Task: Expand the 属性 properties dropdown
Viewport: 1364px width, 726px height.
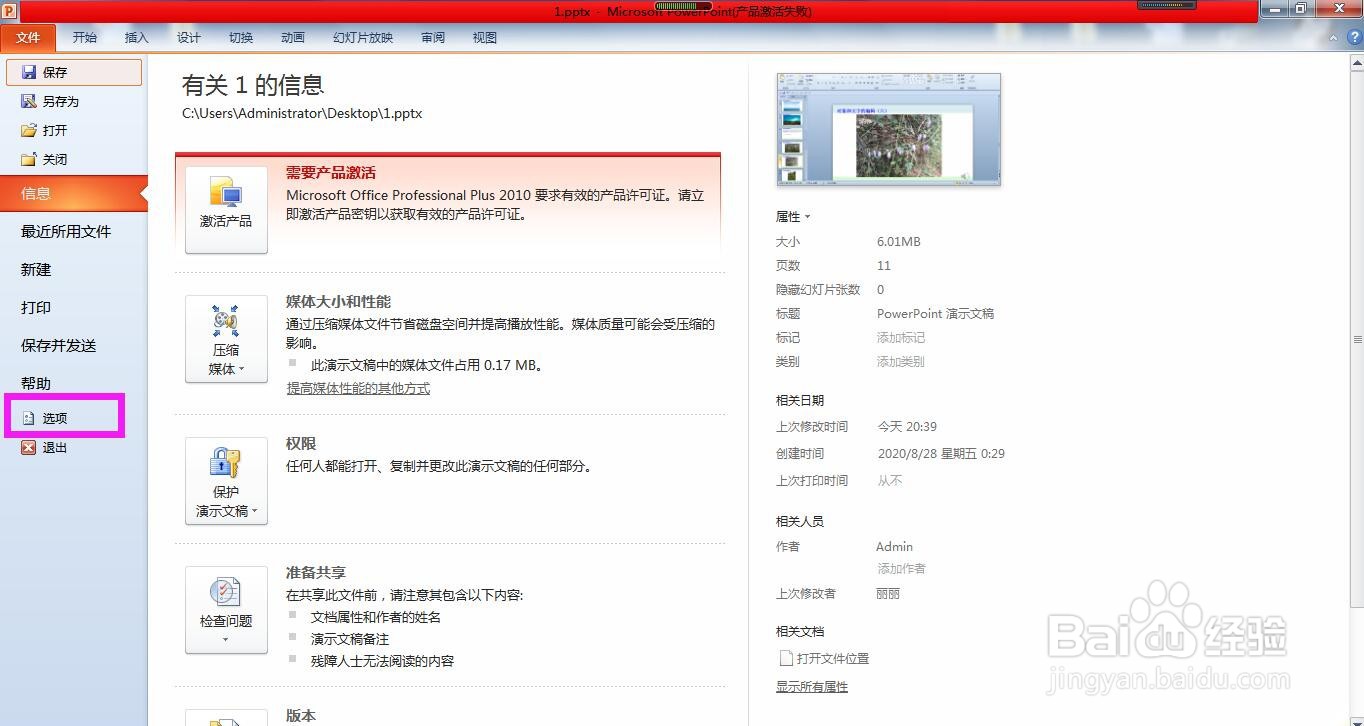Action: pyautogui.click(x=793, y=216)
